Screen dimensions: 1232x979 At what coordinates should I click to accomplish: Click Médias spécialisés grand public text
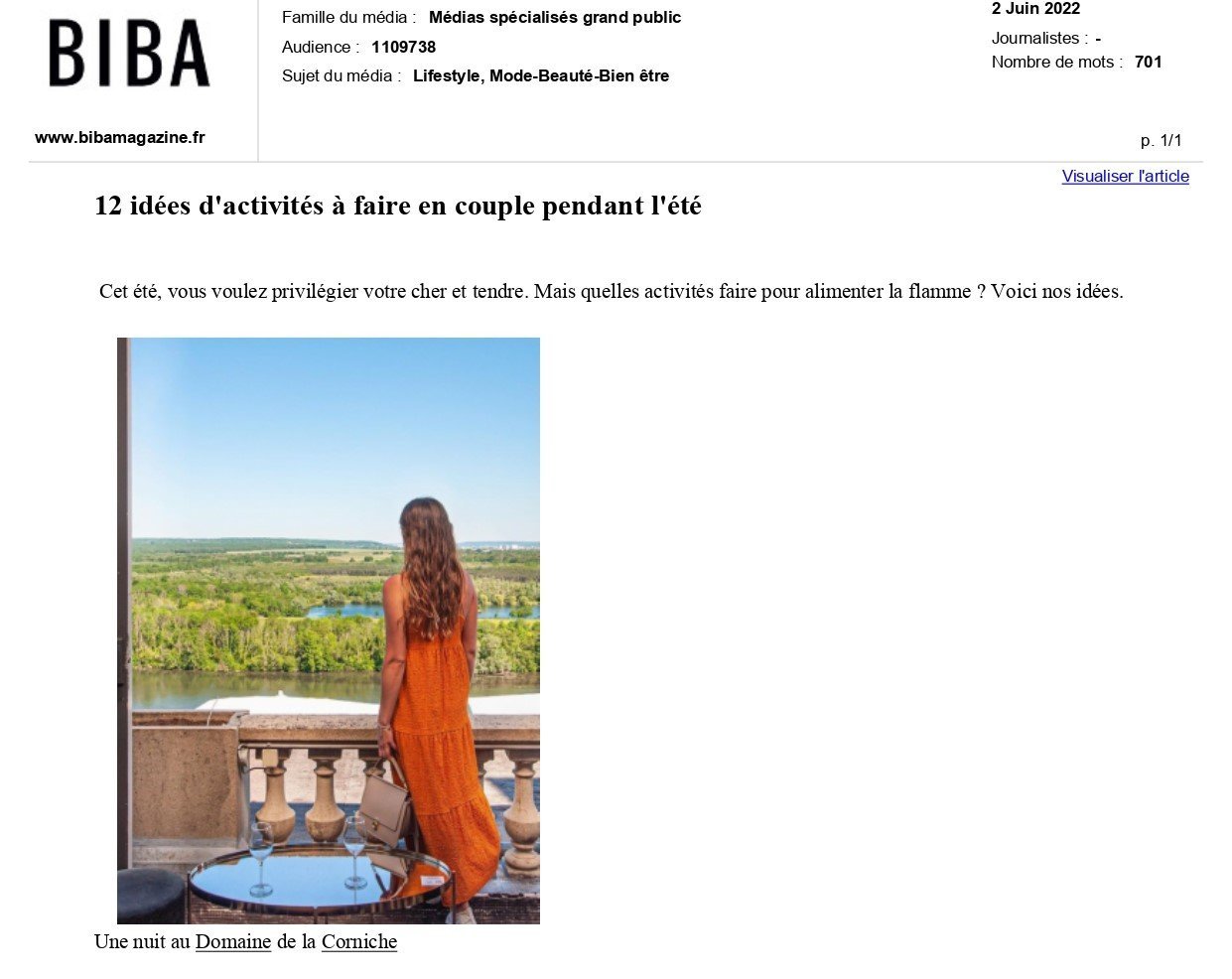click(555, 17)
